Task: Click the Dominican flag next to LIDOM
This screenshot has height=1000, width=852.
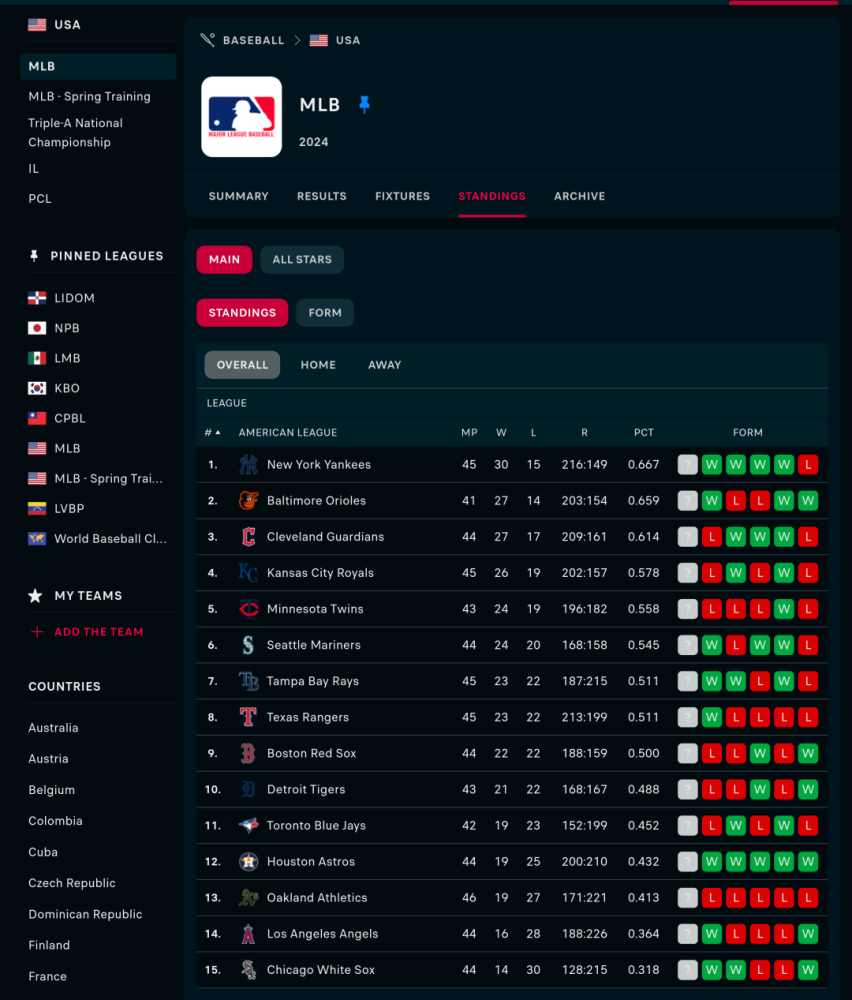Action: coord(37,298)
